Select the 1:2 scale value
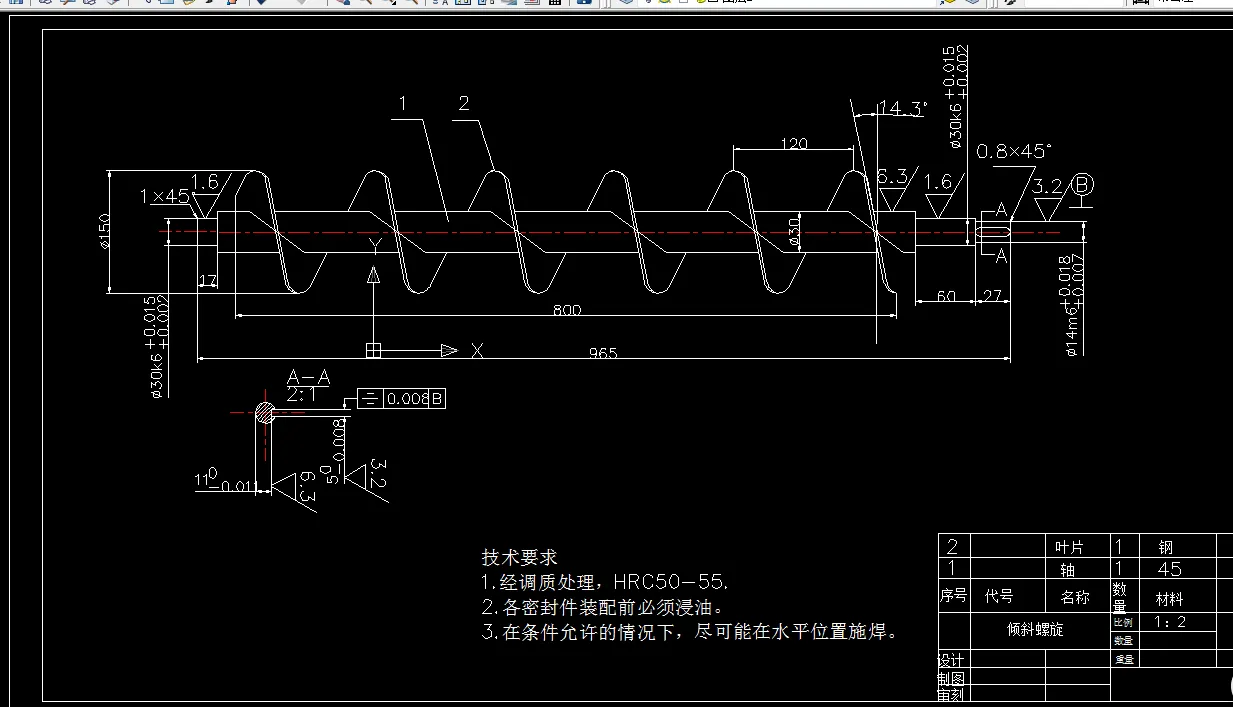 [x=1171, y=622]
